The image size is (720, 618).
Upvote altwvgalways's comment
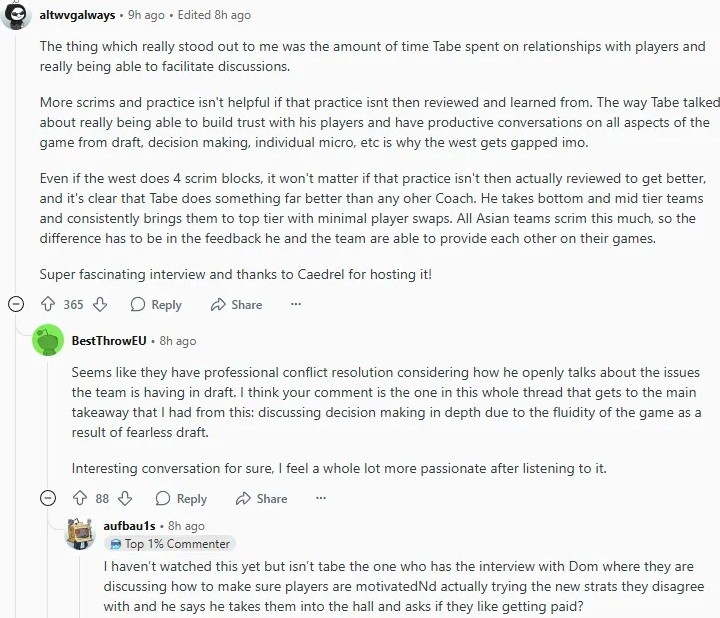pyautogui.click(x=47, y=305)
